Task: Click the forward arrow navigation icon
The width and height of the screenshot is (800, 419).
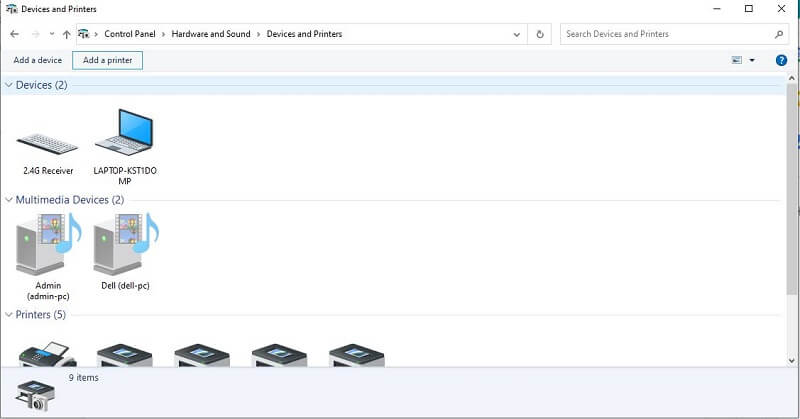Action: (x=36, y=34)
